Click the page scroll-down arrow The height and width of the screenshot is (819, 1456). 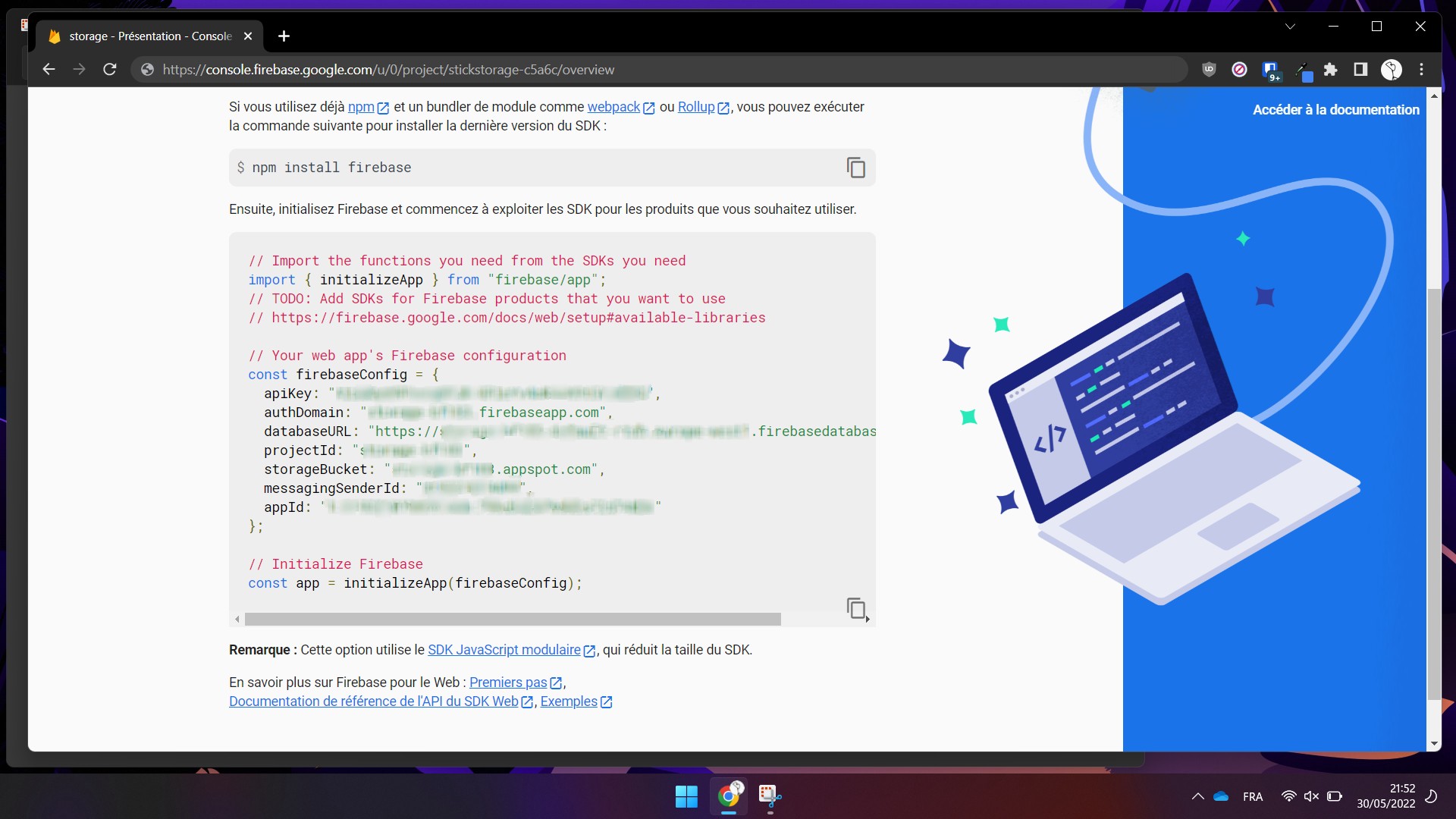tap(1433, 744)
